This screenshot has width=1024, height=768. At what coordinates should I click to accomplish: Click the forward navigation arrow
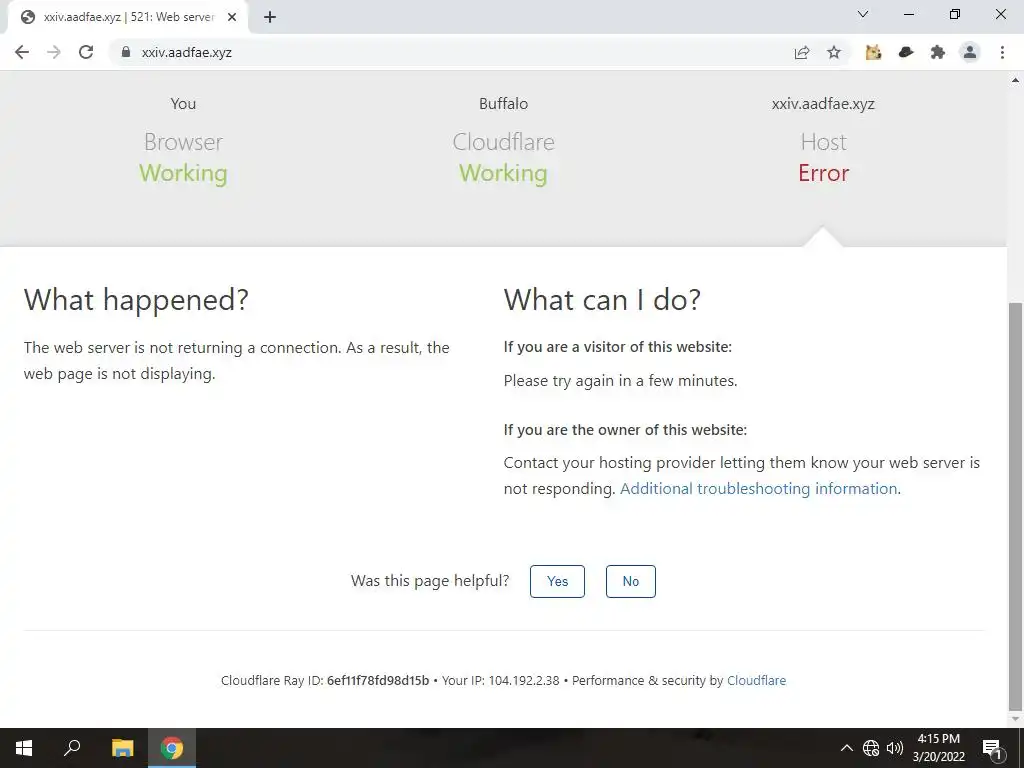(54, 52)
